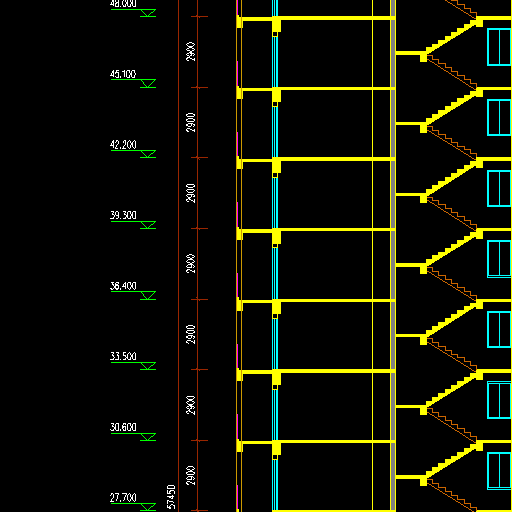
Task: Click the elevation triangle symbol next to 36.400
Action: 148,295
